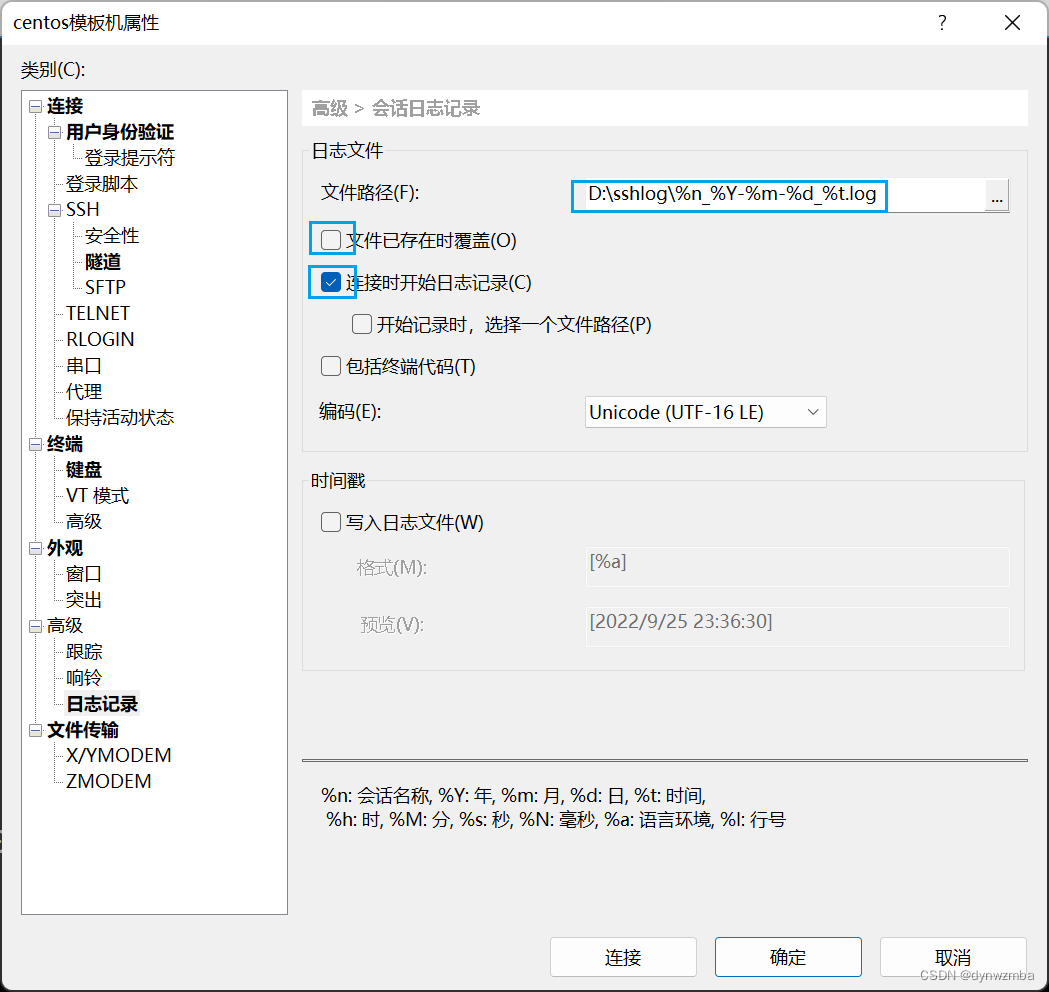The height and width of the screenshot is (992, 1049).
Task: Collapse the 外观 tree node
Action: 35,549
